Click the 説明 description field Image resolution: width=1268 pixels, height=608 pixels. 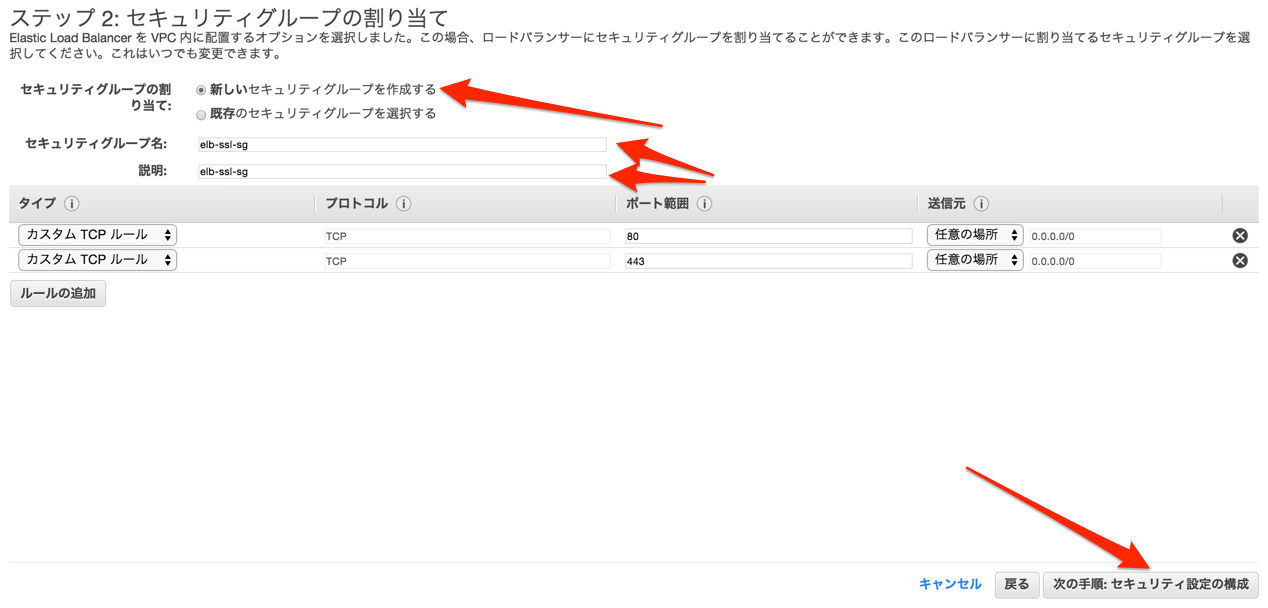[x=400, y=170]
